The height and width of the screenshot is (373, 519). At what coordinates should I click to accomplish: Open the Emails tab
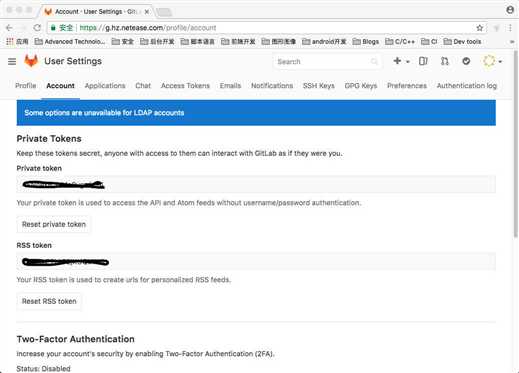[x=230, y=86]
